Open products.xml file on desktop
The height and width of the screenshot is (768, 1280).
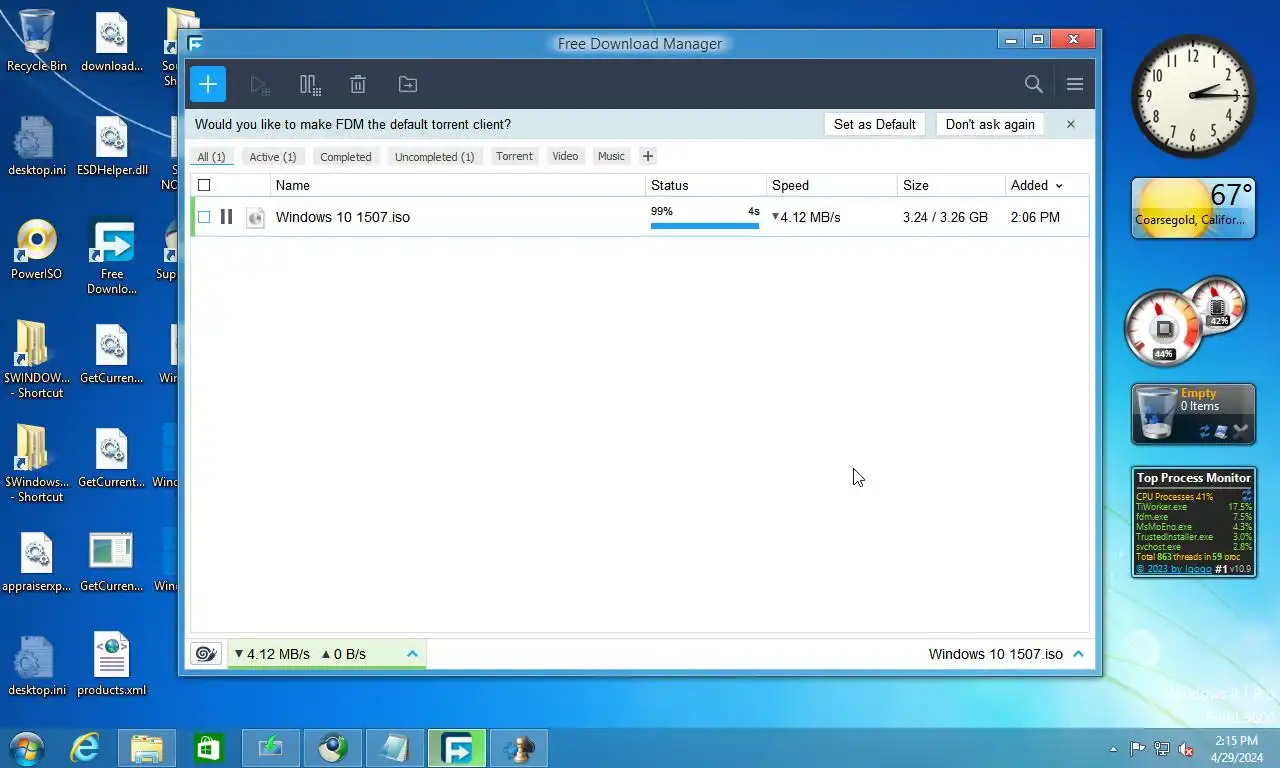112,664
